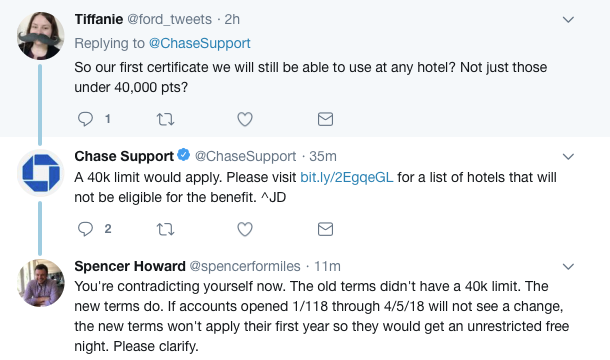Open the more-options chevron on Tiffanie's tweet
The width and height of the screenshot is (610, 360).
568,19
